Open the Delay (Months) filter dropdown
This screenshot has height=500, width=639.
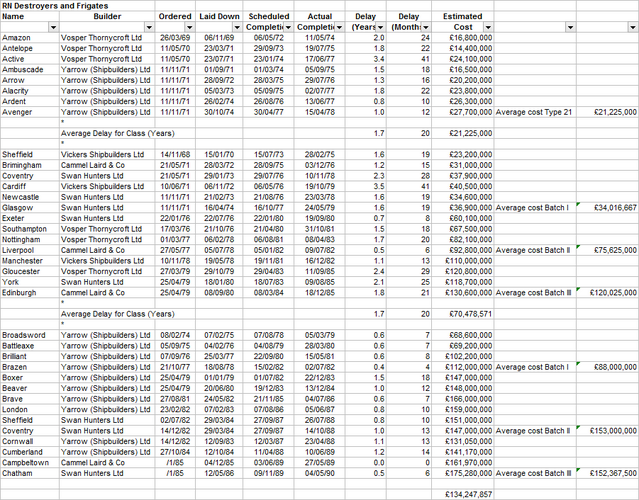tap(425, 27)
